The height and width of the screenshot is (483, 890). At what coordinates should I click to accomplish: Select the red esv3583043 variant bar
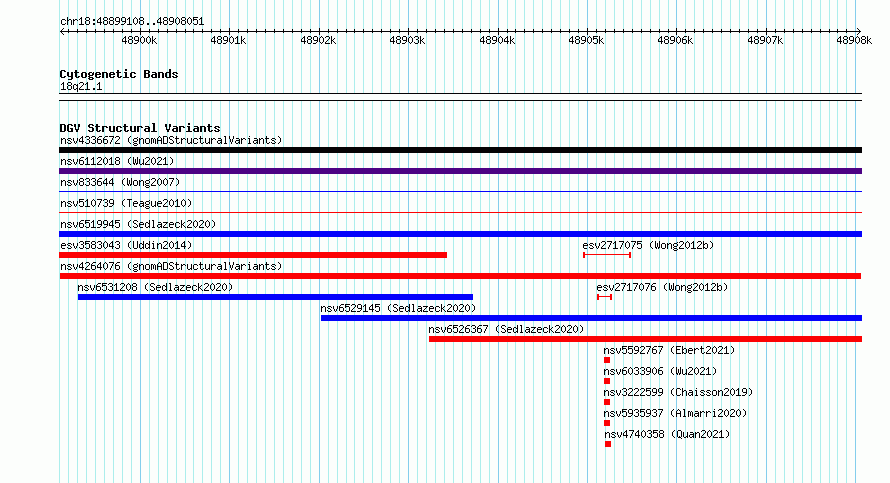click(x=253, y=255)
